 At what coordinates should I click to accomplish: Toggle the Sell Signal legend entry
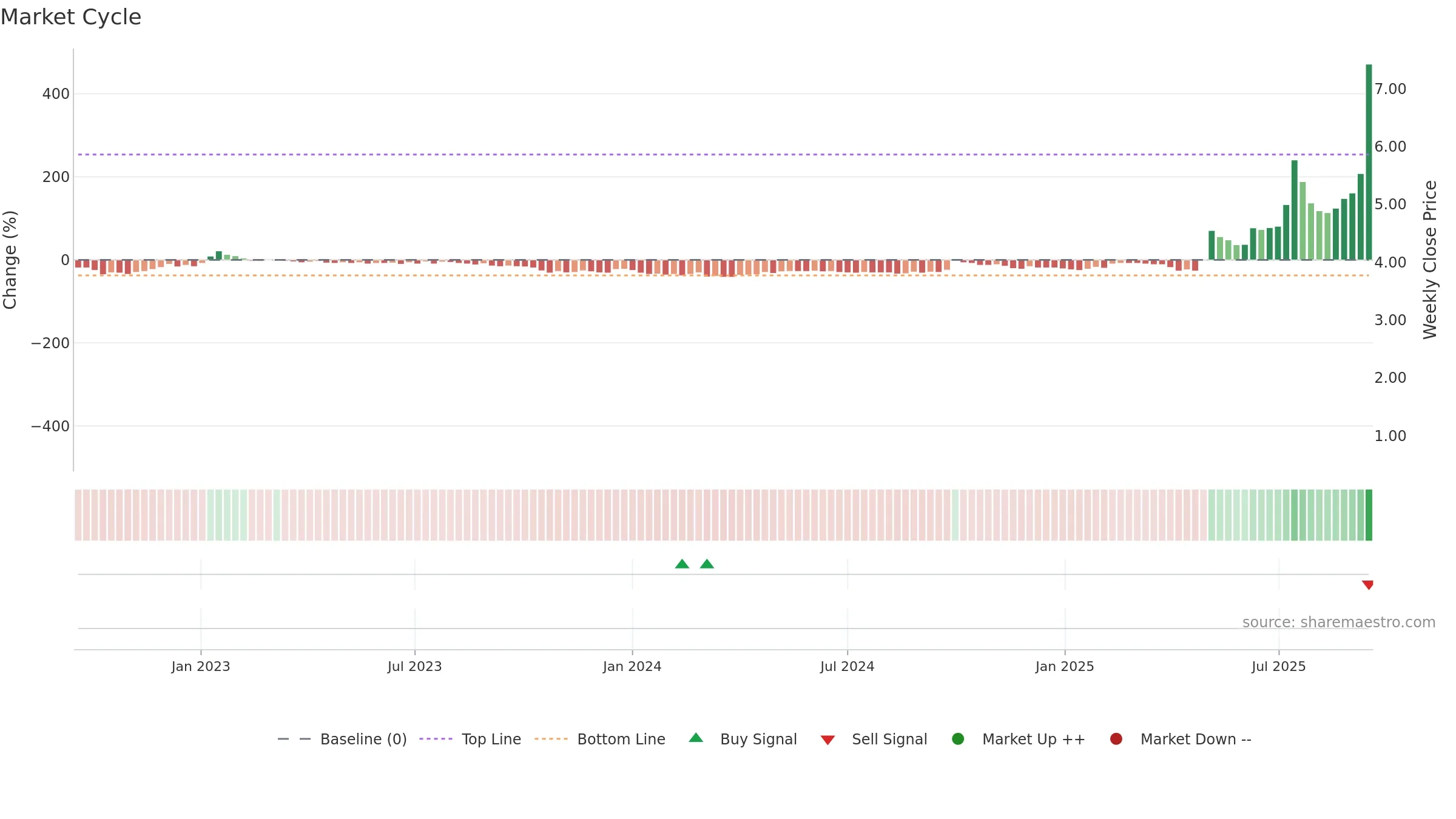coord(874,739)
